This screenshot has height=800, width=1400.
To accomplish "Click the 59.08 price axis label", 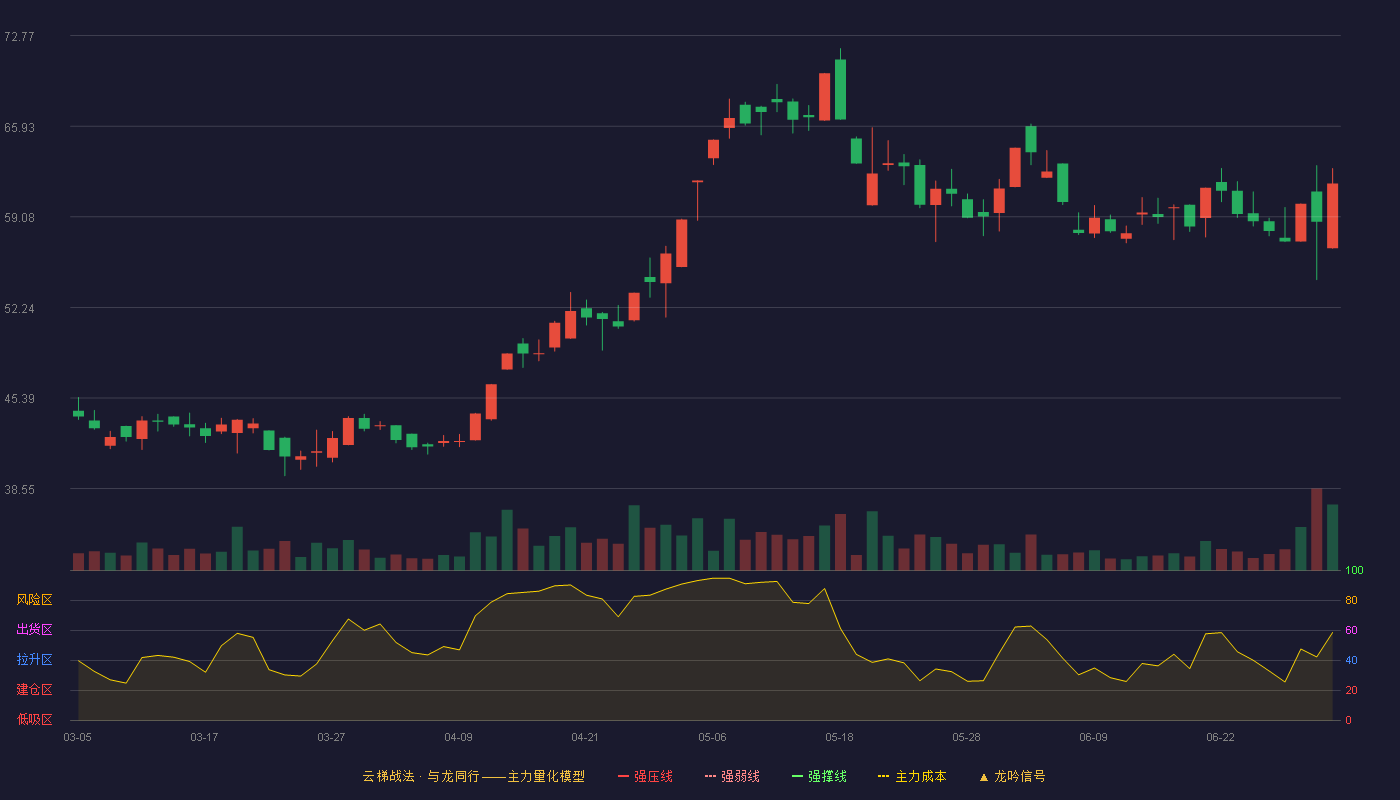I will (x=19, y=217).
